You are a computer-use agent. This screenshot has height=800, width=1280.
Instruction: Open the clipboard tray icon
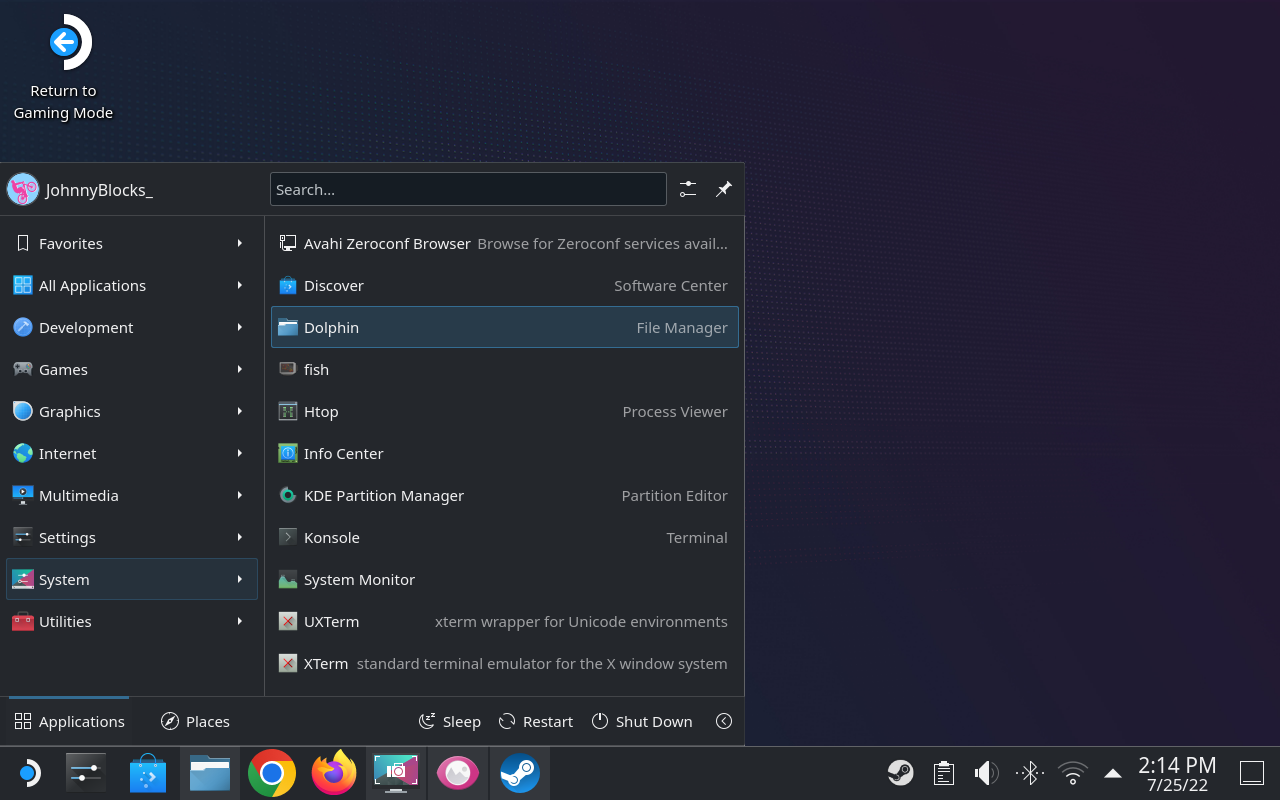943,773
